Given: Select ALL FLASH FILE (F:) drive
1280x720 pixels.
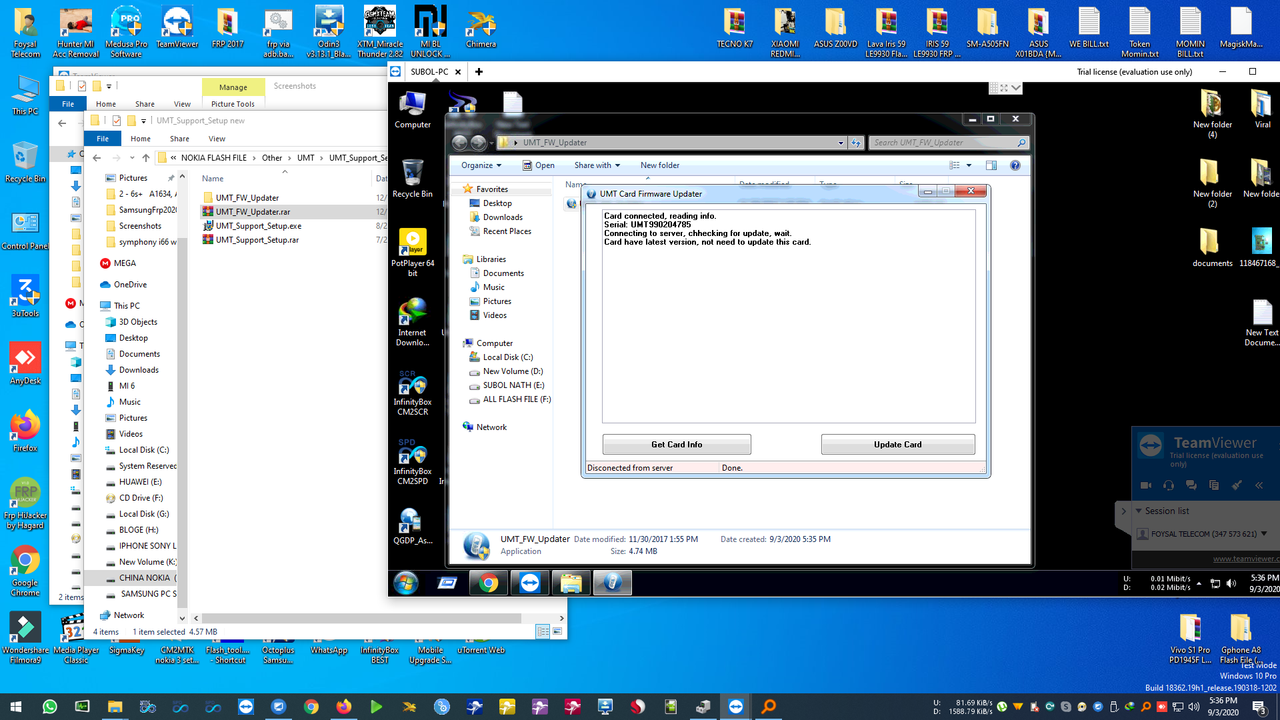Looking at the screenshot, I should pyautogui.click(x=516, y=399).
